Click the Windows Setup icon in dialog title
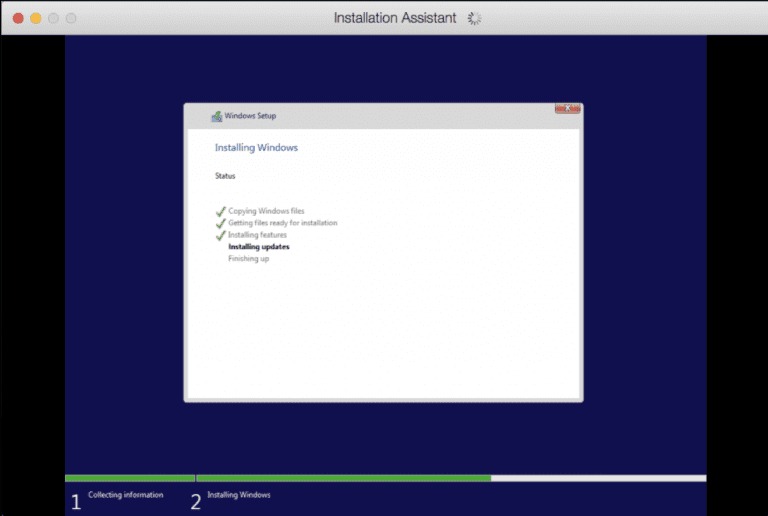Viewport: 768px width, 516px height. (x=216, y=116)
